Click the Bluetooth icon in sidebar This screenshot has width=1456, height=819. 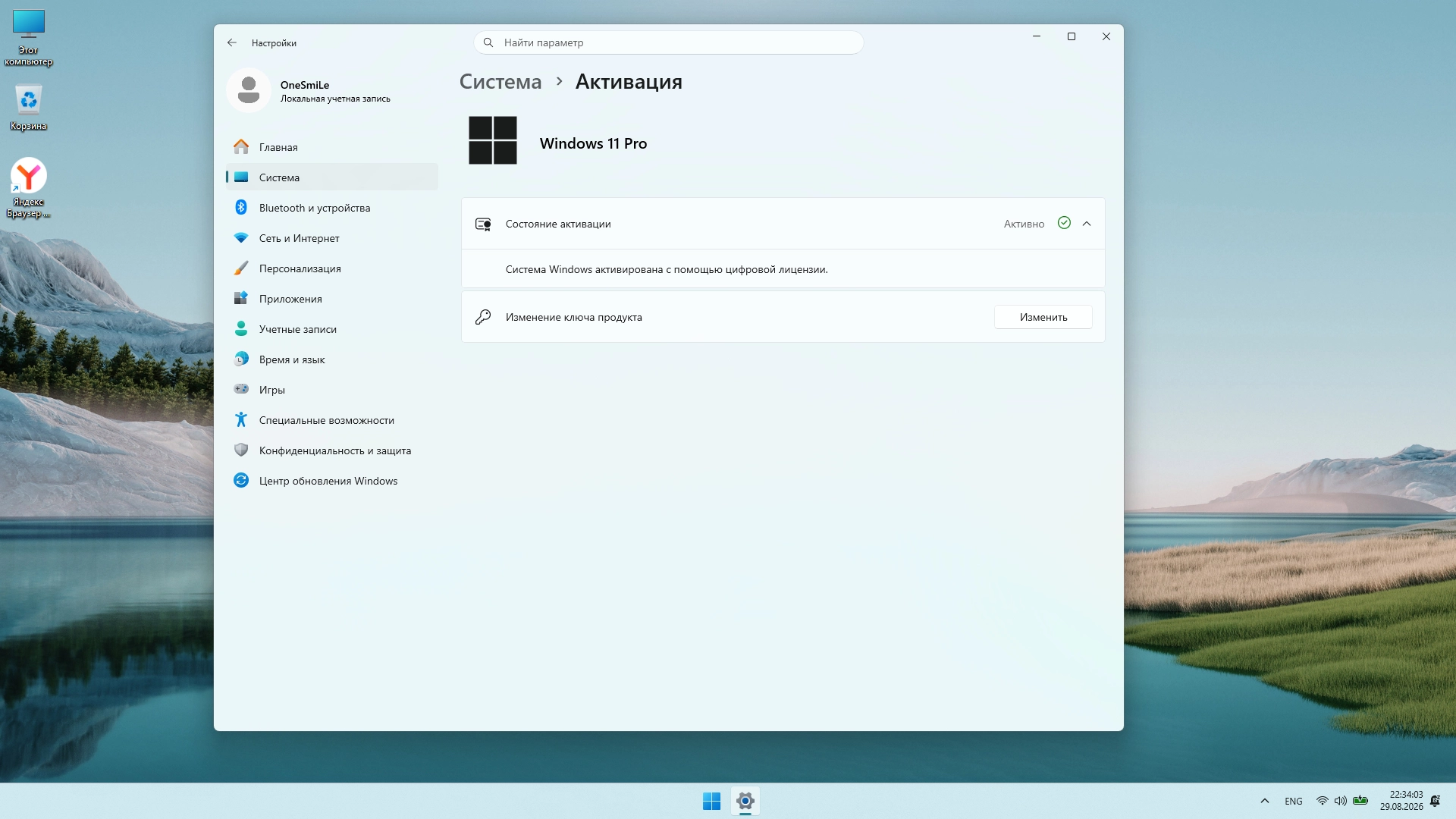pyautogui.click(x=241, y=208)
